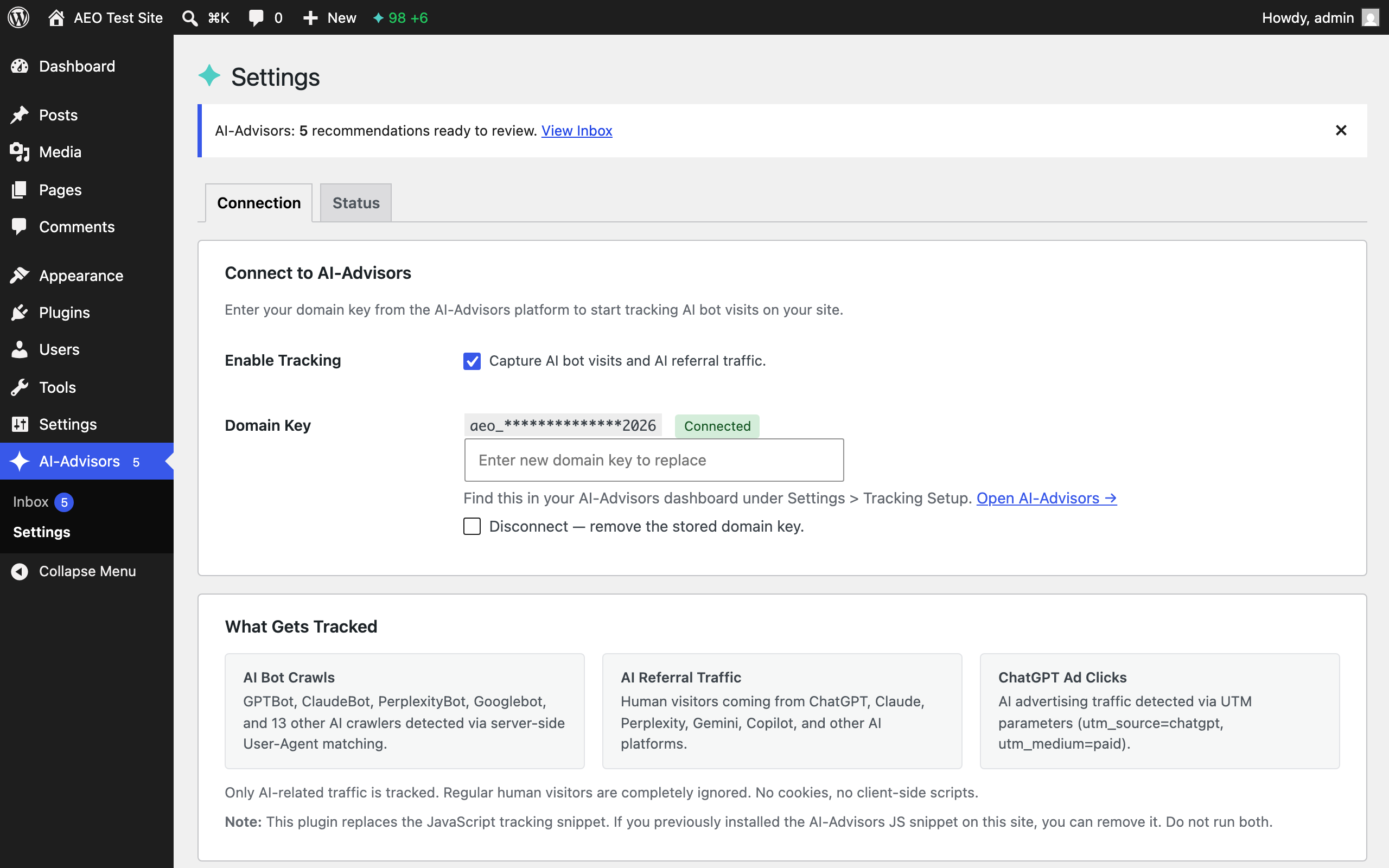Viewport: 1389px width, 868px height.
Task: Open the WordPress logo menu
Action: (18, 17)
